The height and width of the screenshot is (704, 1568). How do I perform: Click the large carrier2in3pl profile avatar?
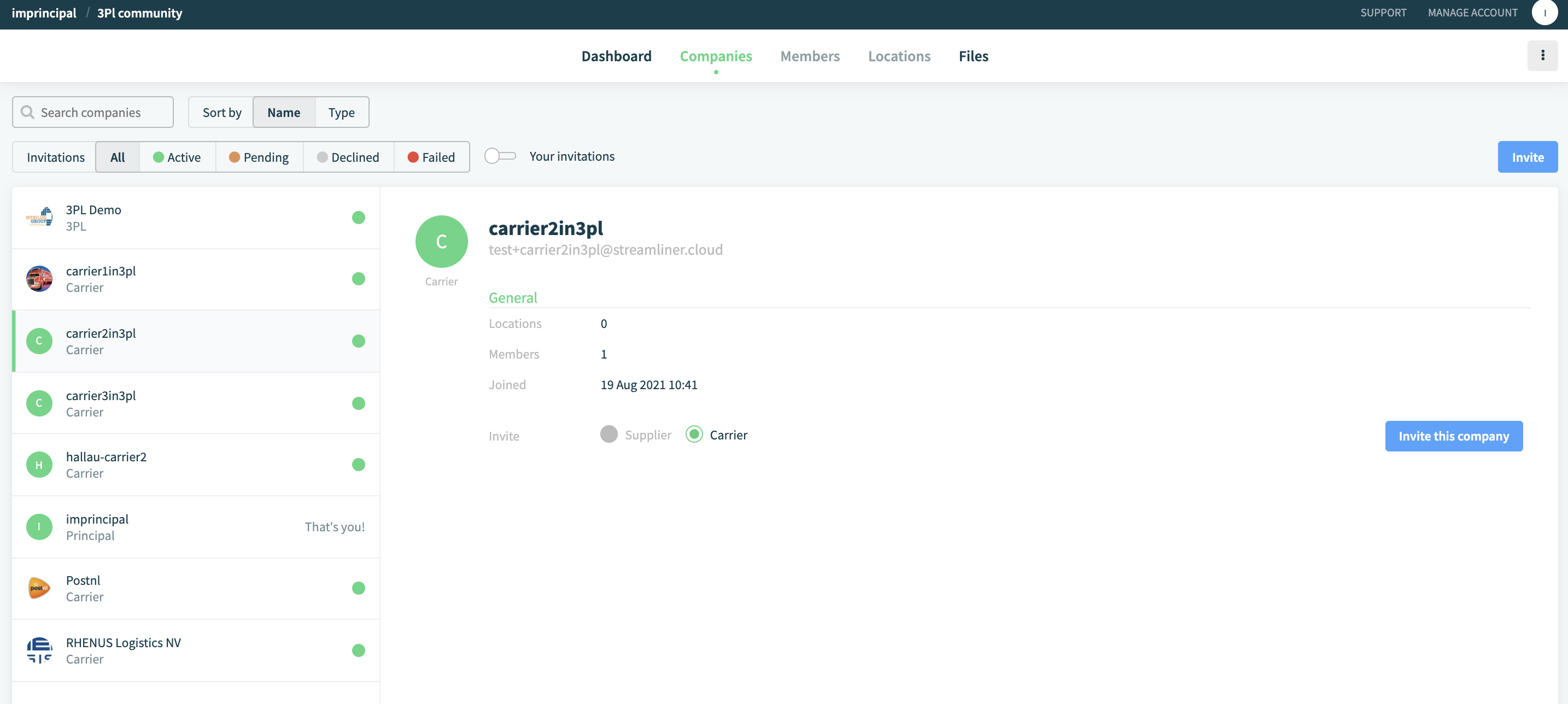coord(441,242)
